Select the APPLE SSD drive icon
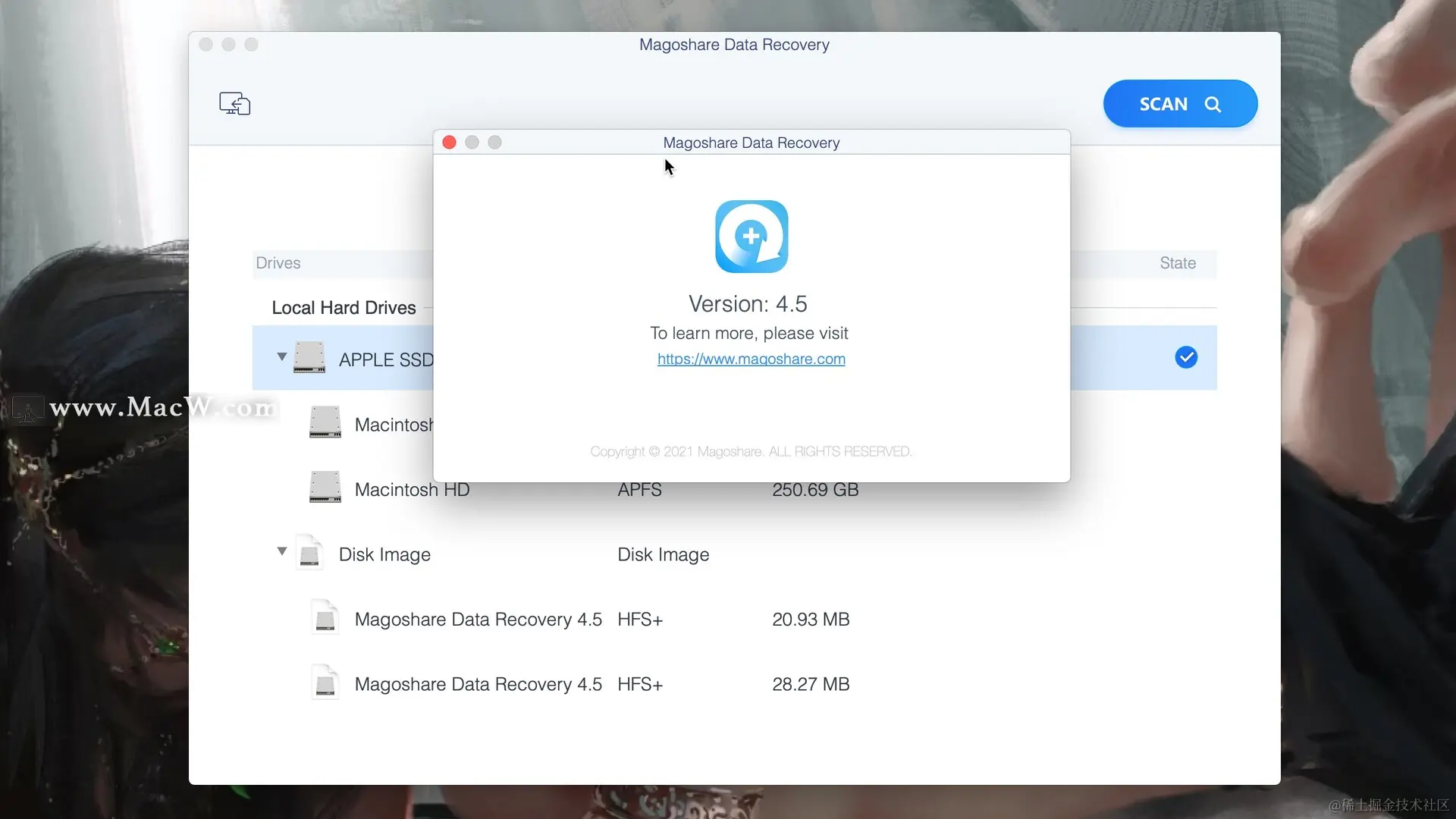1456x819 pixels. pyautogui.click(x=309, y=357)
